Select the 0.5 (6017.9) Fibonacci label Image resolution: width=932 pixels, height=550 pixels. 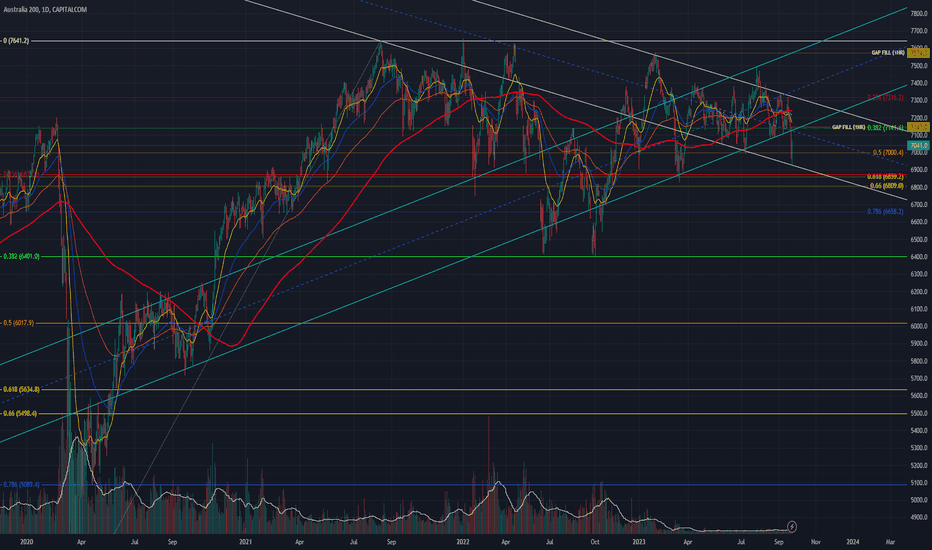(18, 323)
